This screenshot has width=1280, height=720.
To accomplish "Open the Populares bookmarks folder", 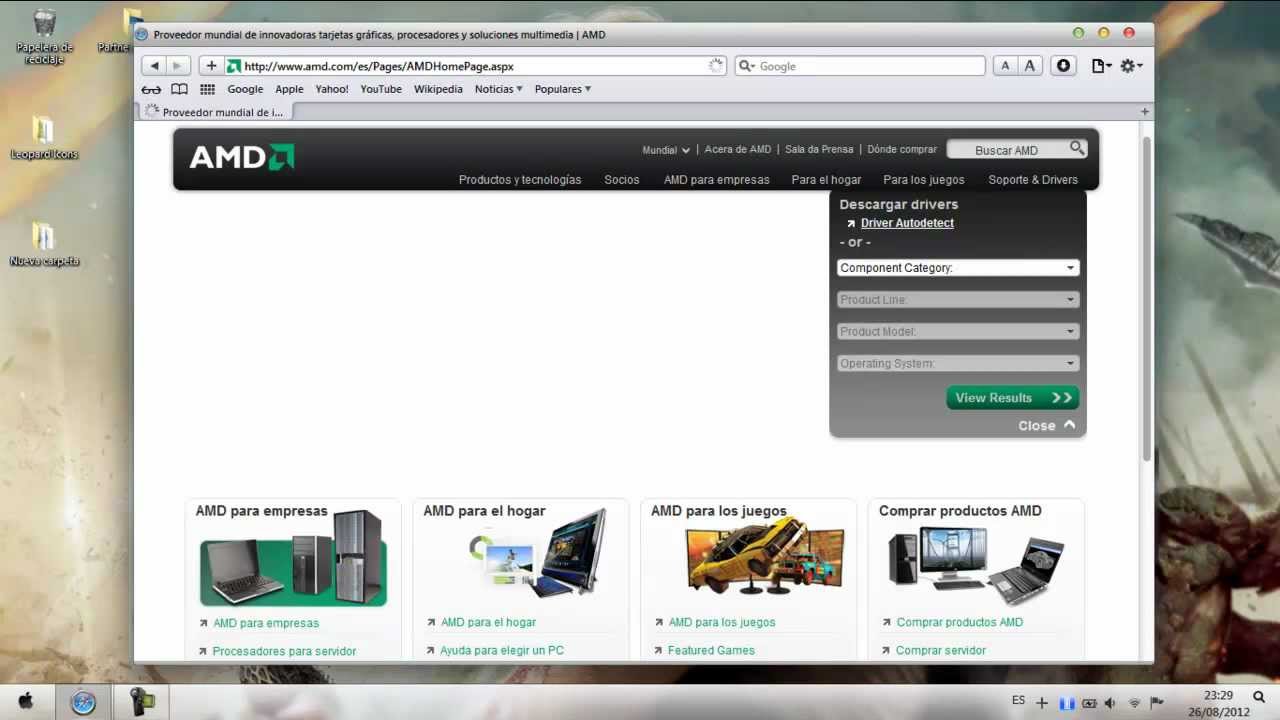I will 562,89.
